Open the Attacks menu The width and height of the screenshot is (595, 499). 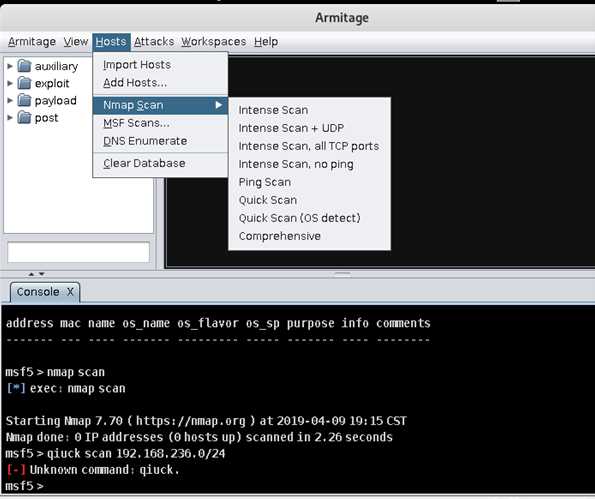point(154,42)
